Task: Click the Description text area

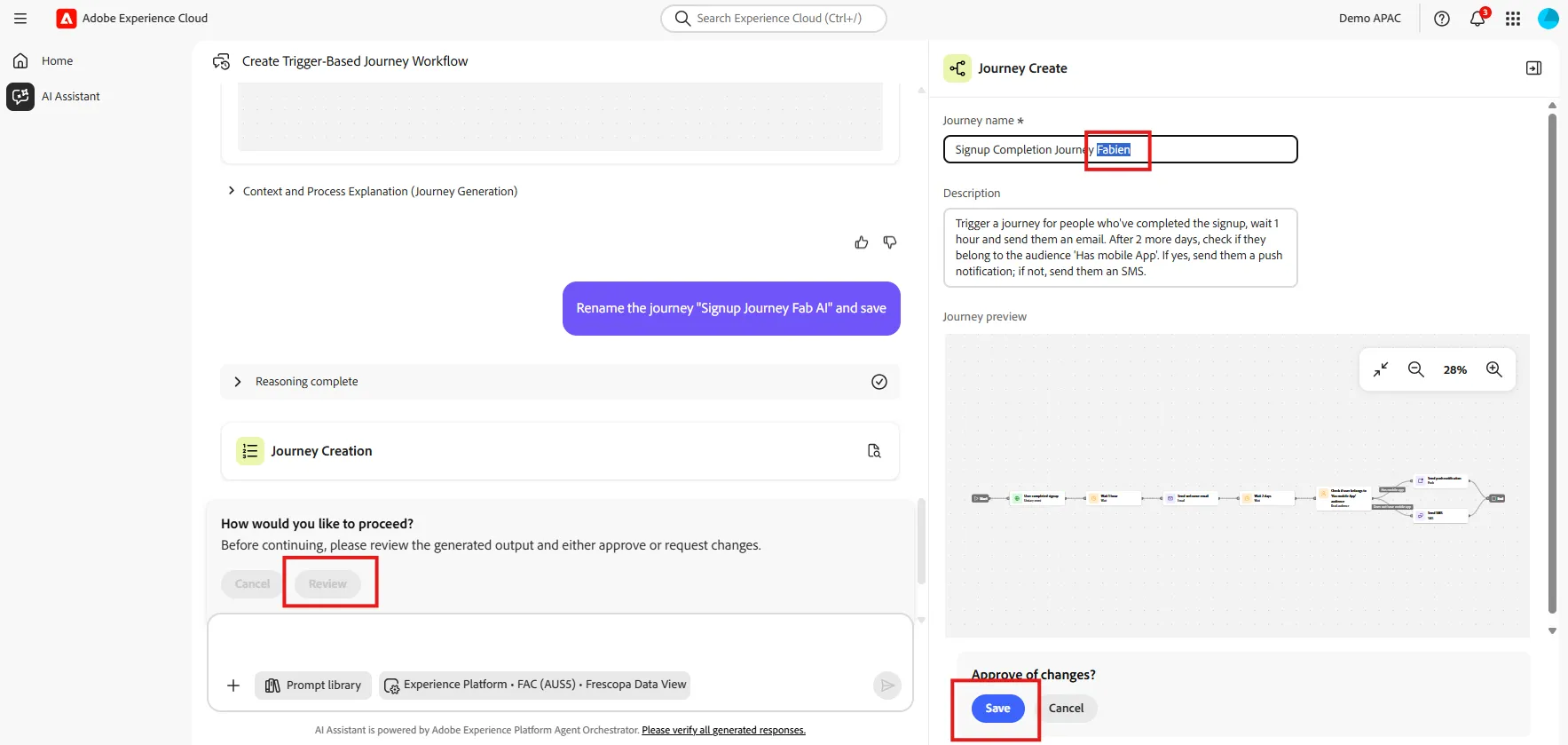Action: pyautogui.click(x=1120, y=248)
